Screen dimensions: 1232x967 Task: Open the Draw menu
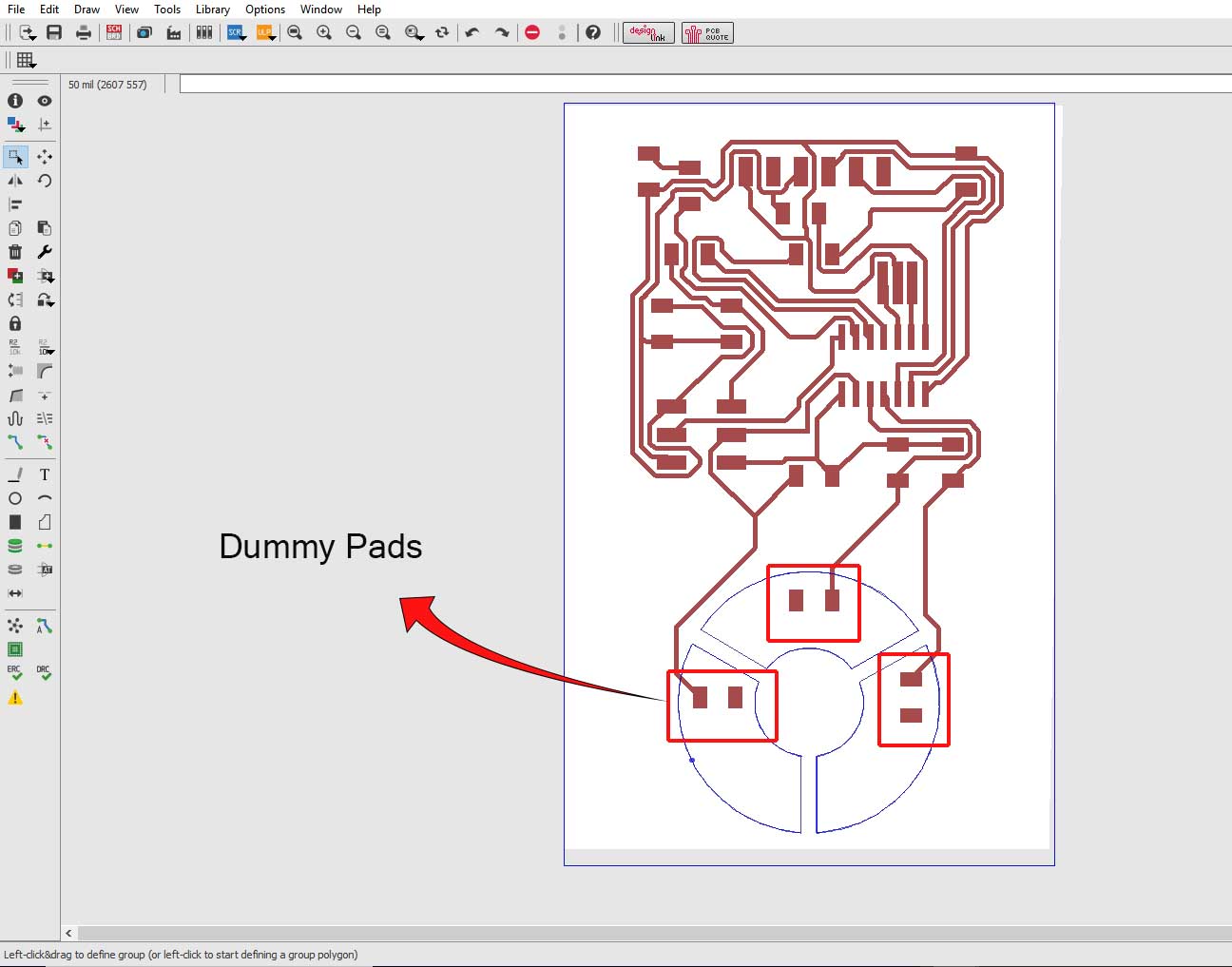pyautogui.click(x=87, y=10)
